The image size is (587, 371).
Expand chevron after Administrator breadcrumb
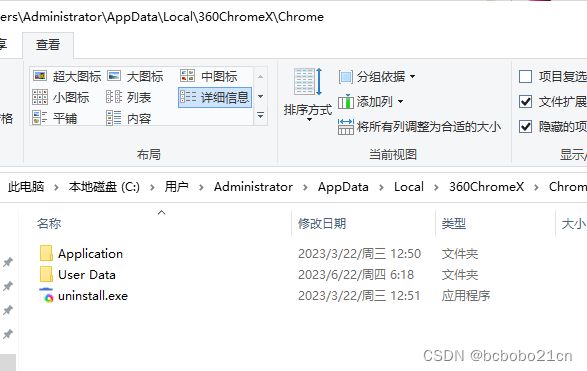click(305, 187)
